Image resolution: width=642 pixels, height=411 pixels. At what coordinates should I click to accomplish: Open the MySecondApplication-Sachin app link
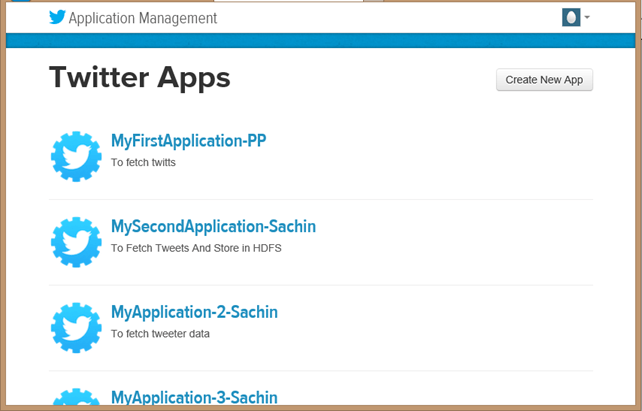tap(213, 227)
